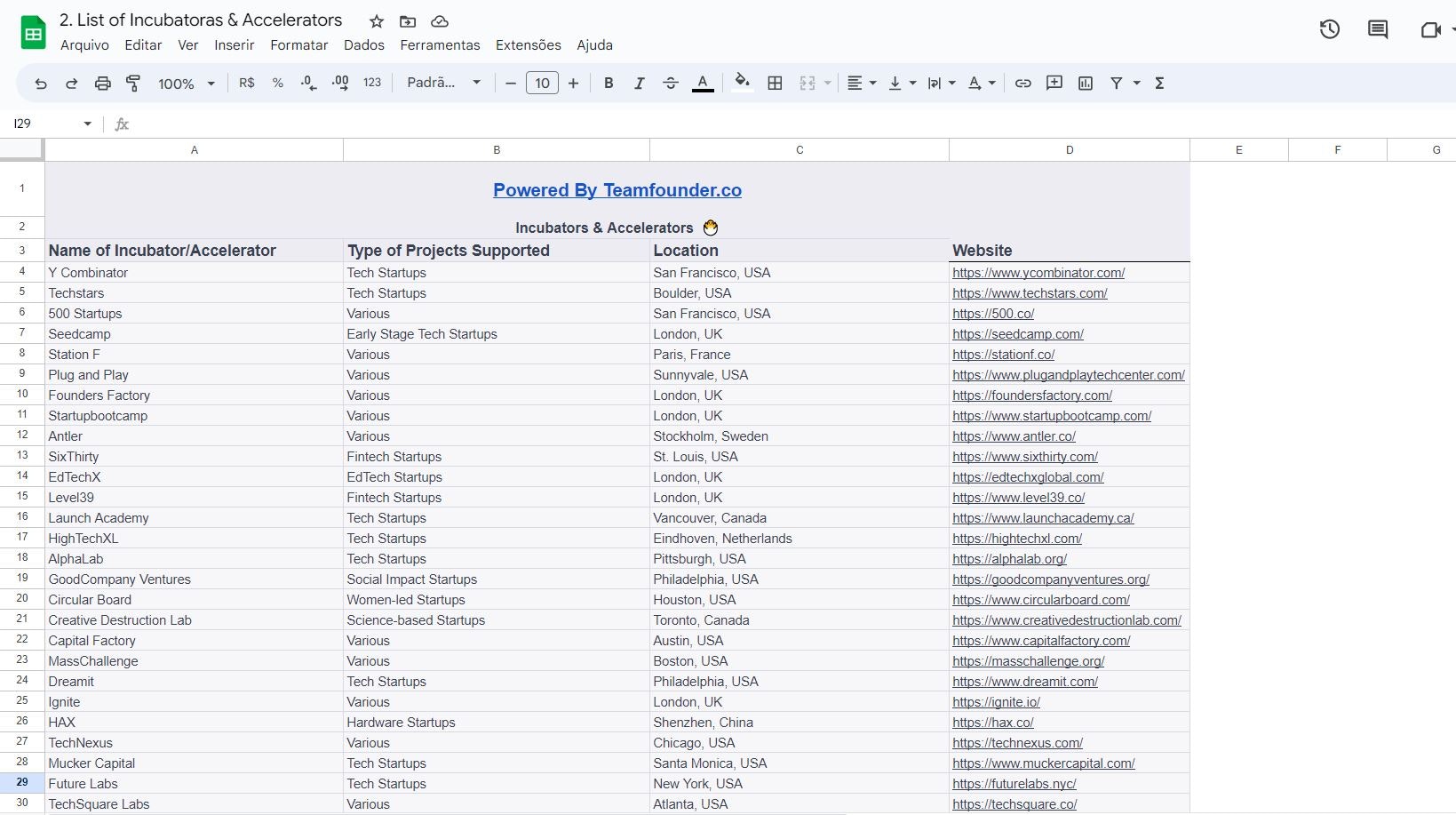Open Google Sheets home icon
1456x815 pixels.
(33, 33)
